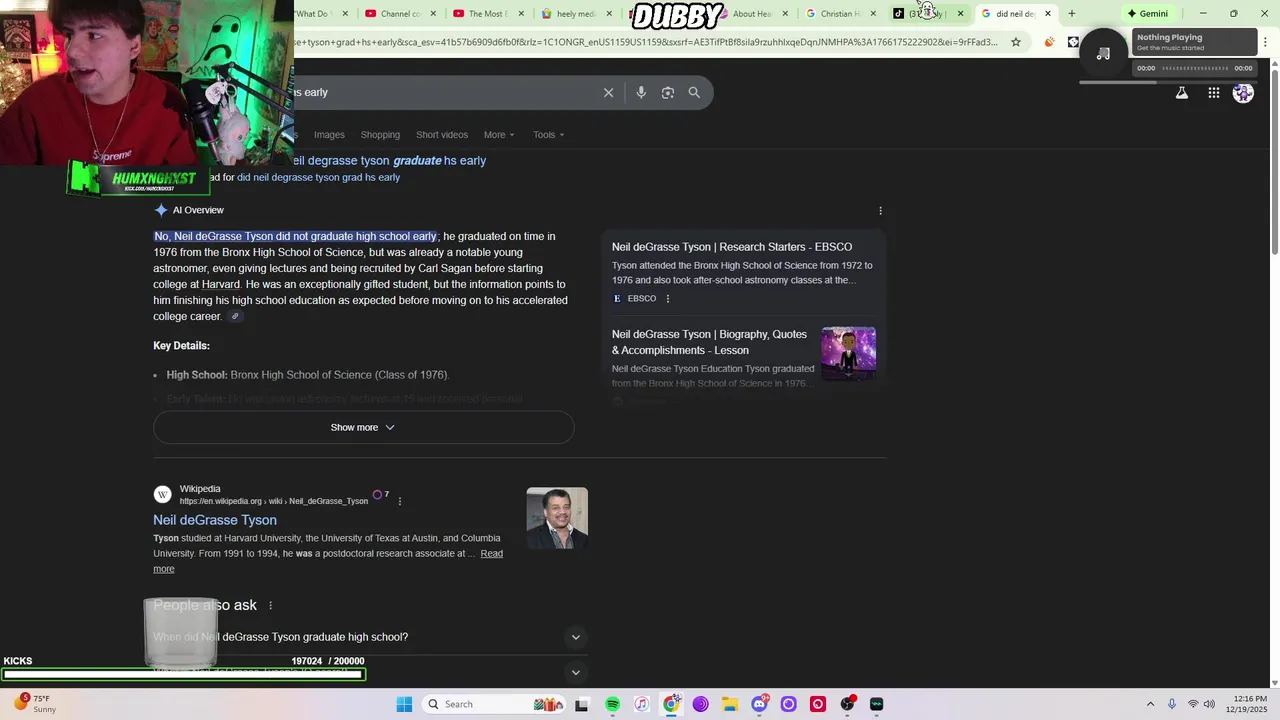The image size is (1280, 720).
Task: Expand AI Overview with Show more
Action: coord(363,427)
